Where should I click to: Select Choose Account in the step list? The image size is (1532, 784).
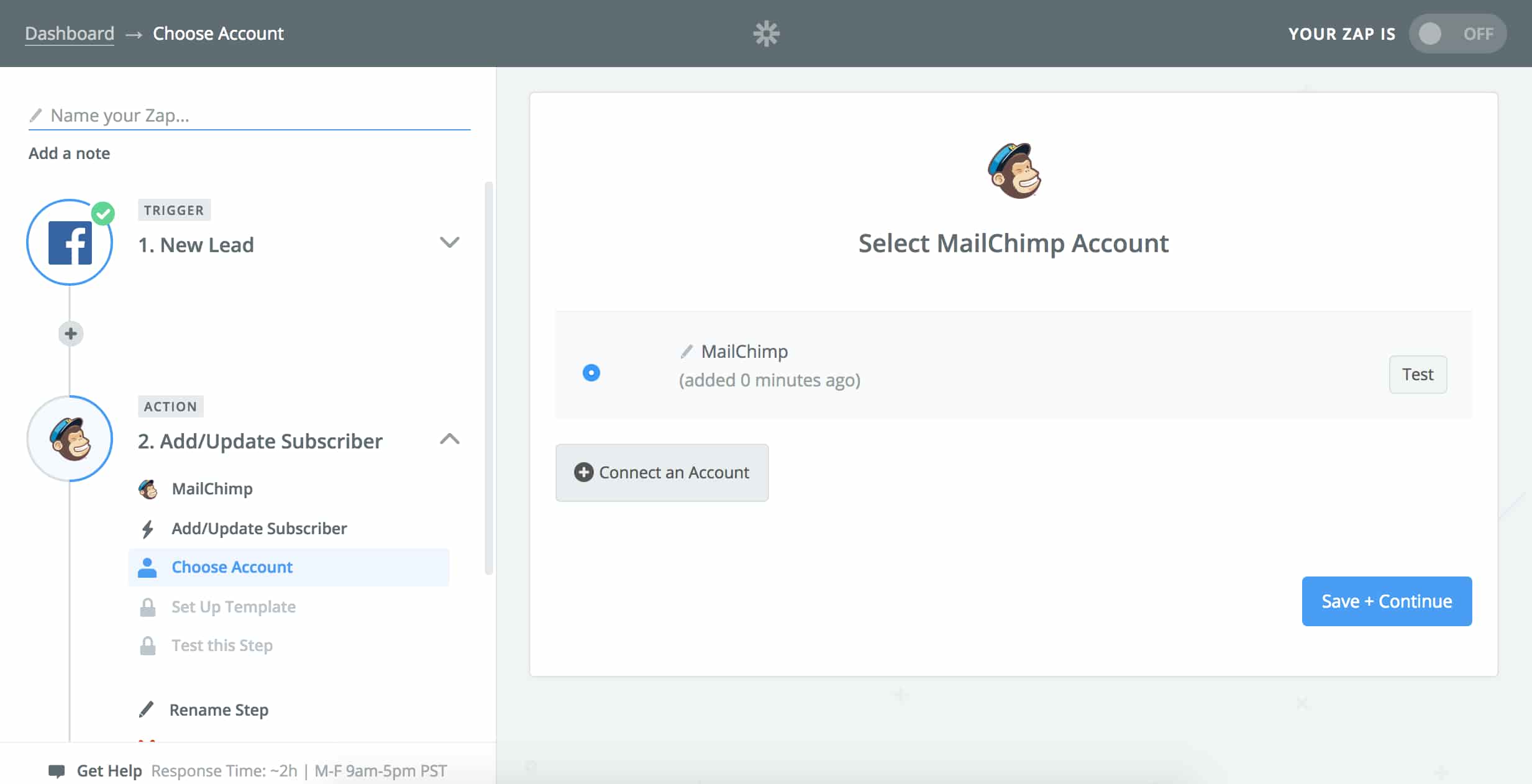click(289, 567)
